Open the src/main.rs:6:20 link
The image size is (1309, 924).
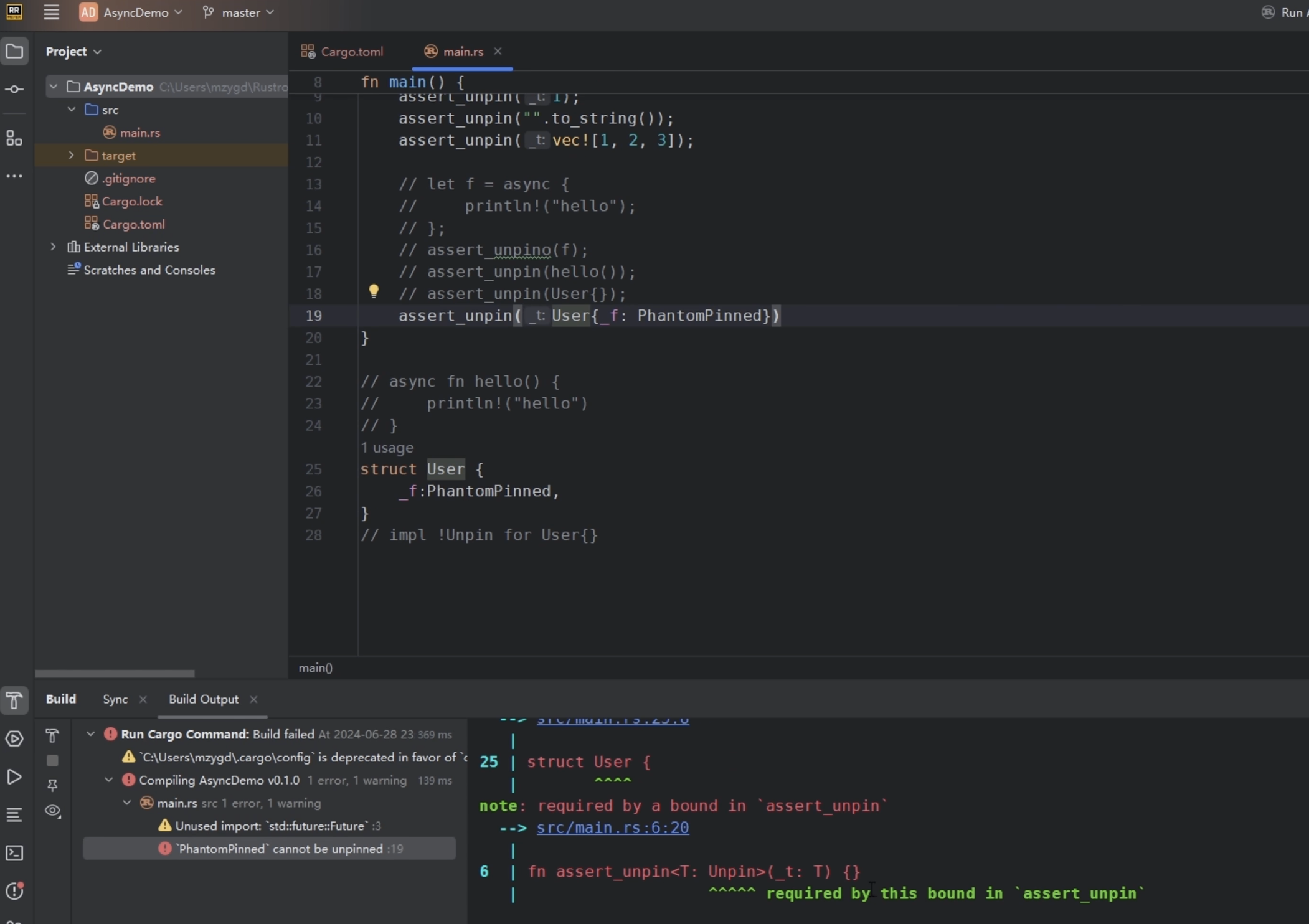click(612, 827)
